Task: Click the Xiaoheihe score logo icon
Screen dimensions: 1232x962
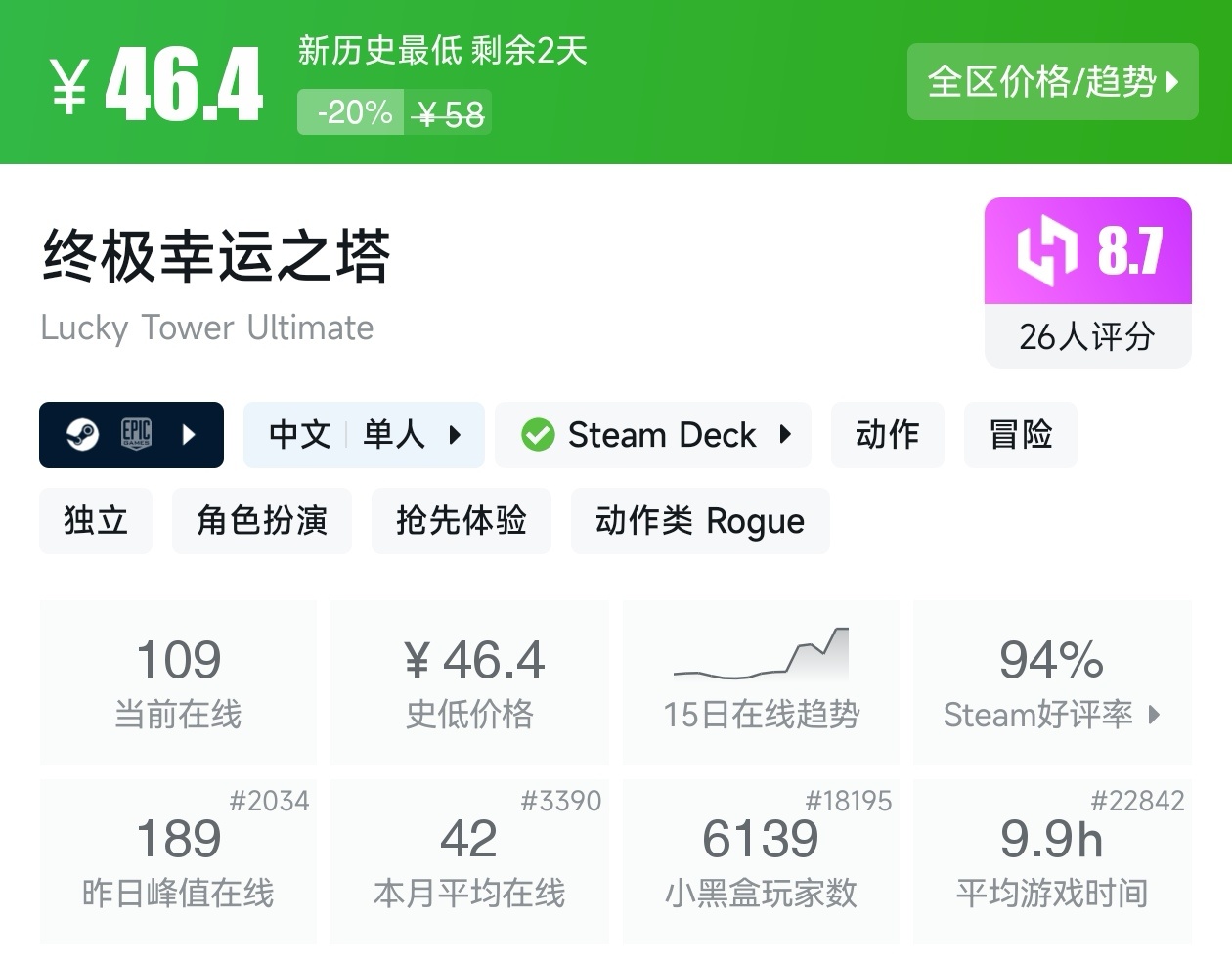Action: (1047, 251)
